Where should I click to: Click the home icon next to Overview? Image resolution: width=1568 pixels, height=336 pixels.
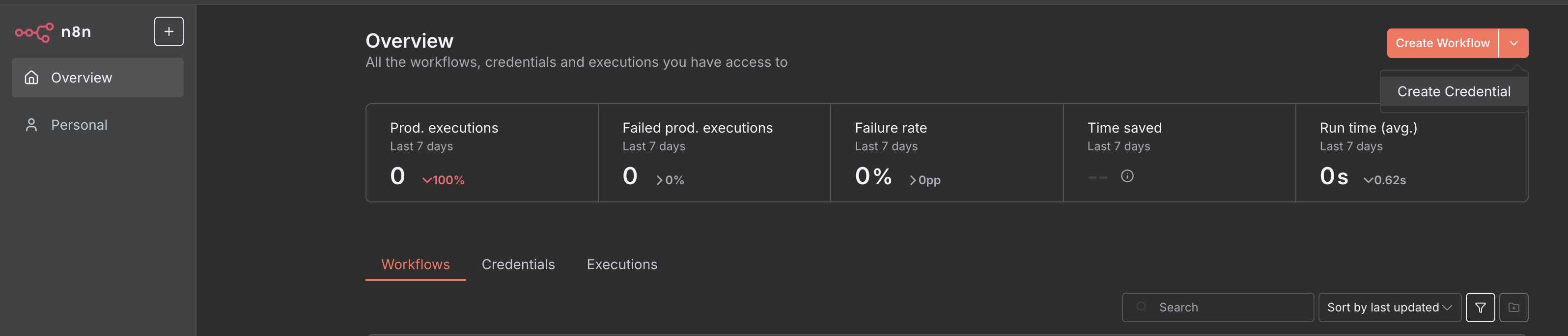[31, 77]
